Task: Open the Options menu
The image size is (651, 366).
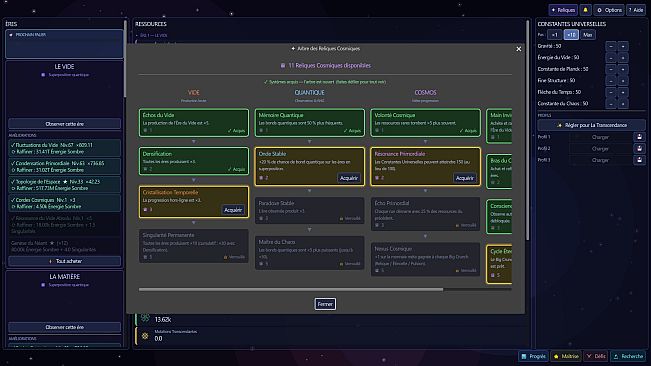Action: (609, 10)
